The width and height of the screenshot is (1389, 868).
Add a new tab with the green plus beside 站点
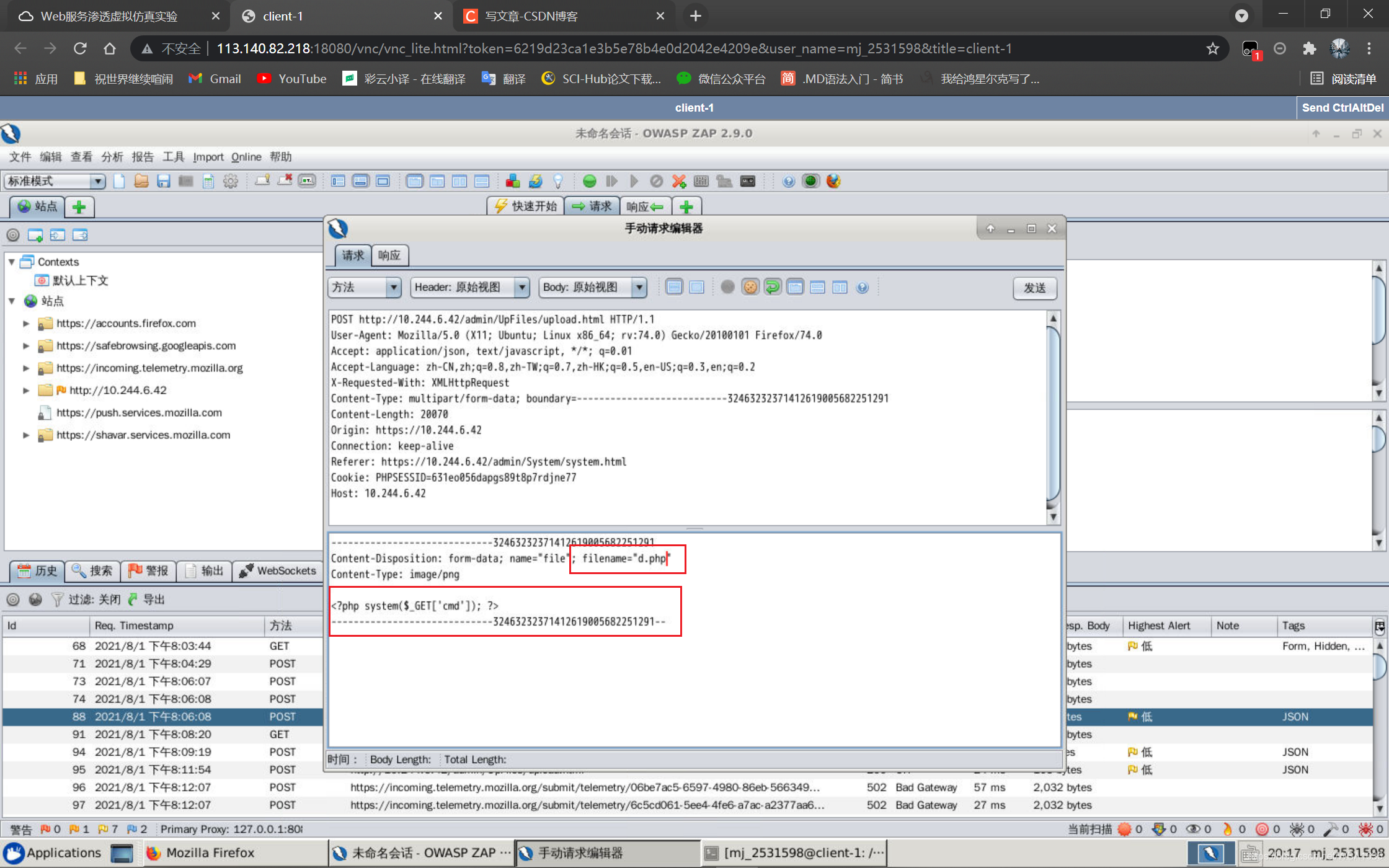(x=79, y=207)
